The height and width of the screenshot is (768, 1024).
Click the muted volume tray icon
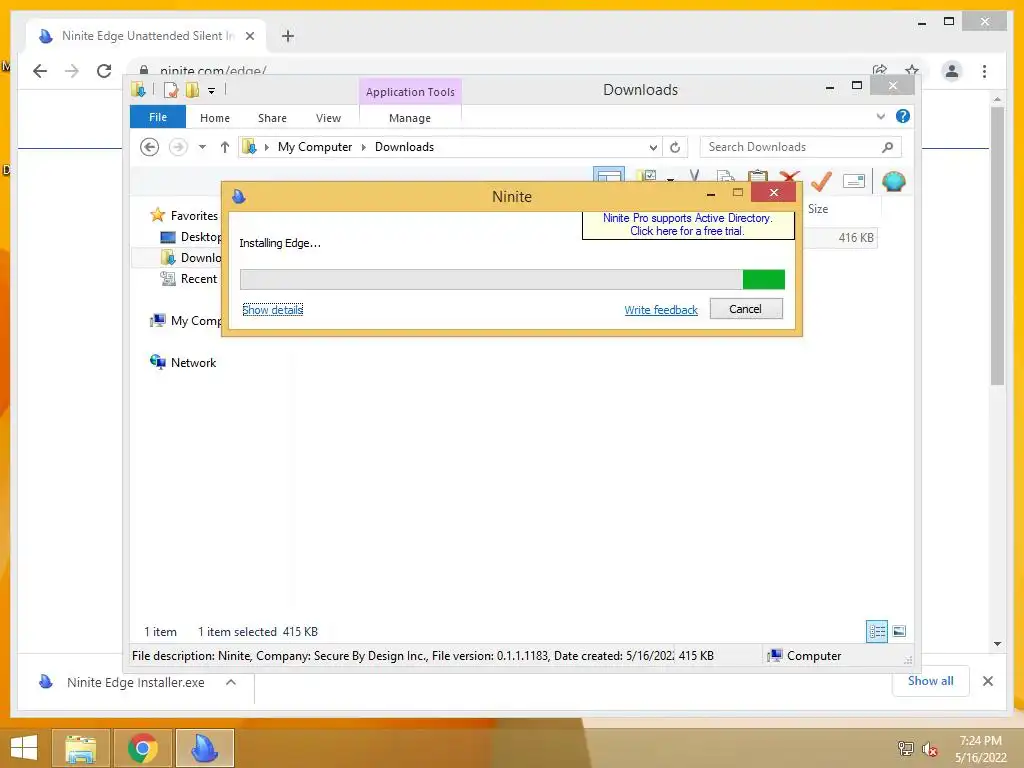[x=929, y=748]
